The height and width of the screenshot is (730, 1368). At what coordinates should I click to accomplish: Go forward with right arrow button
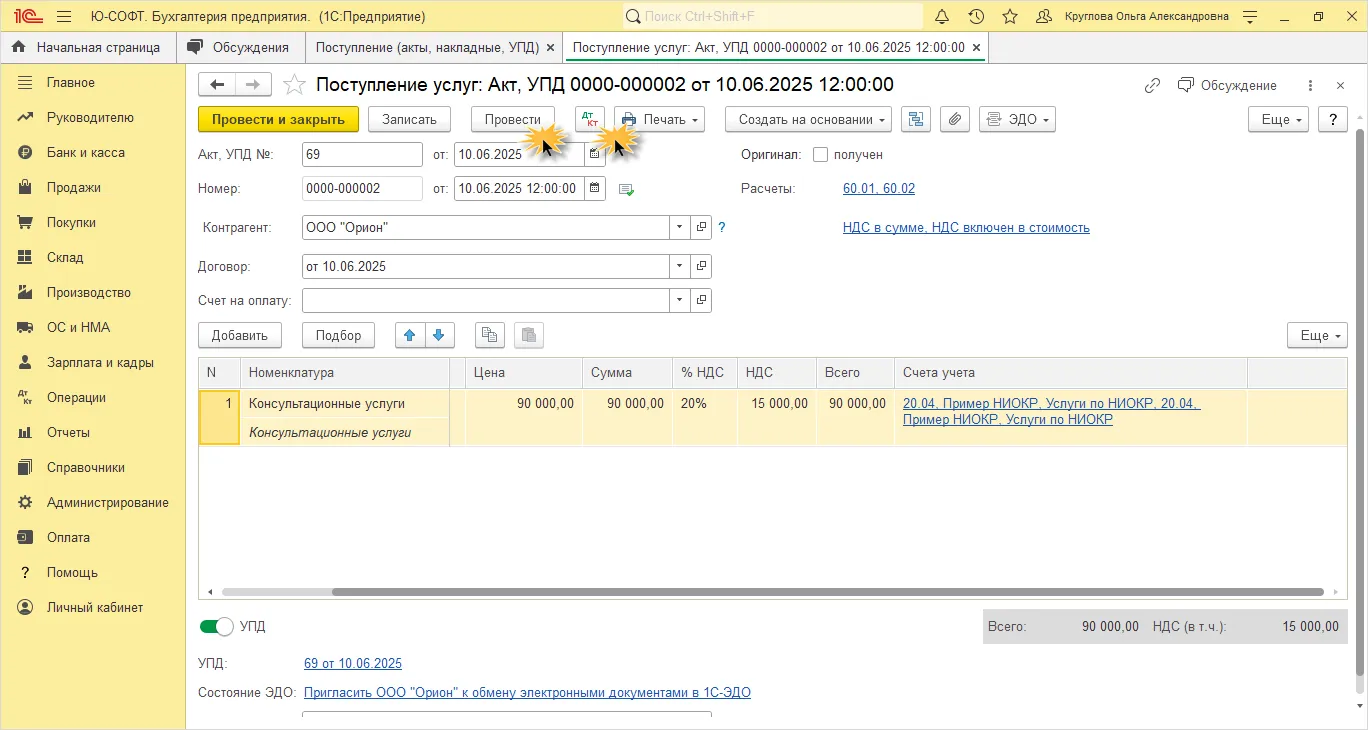pyautogui.click(x=253, y=85)
